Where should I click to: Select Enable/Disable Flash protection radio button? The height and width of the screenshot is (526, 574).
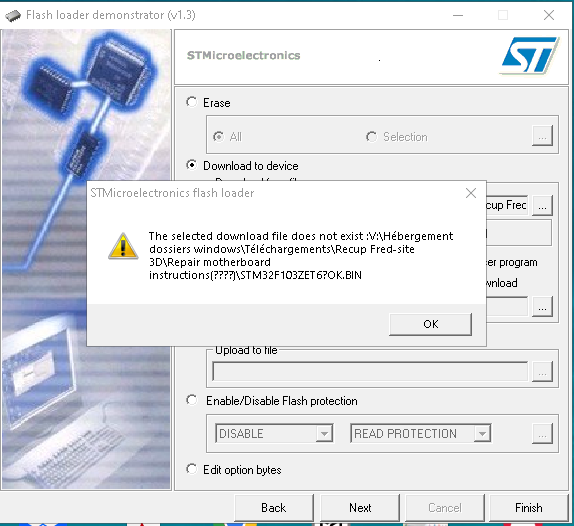pos(191,400)
